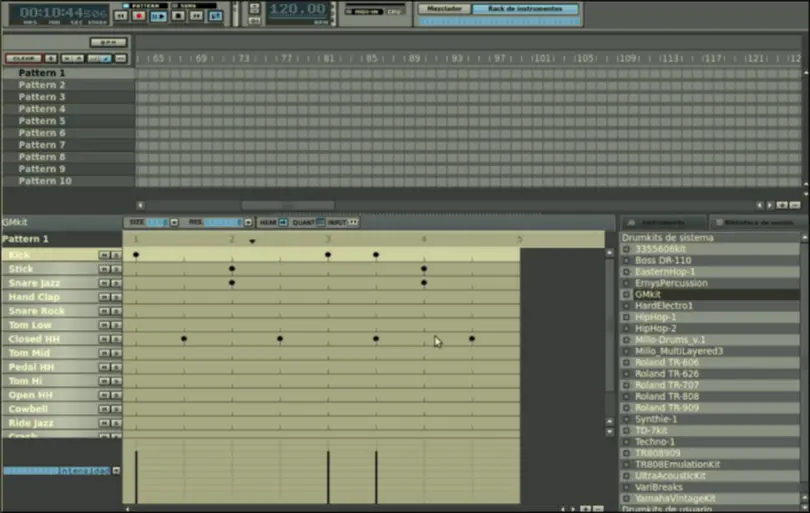Click the play/pause transport button
Screen dimensions: 810x513
[x=159, y=16]
